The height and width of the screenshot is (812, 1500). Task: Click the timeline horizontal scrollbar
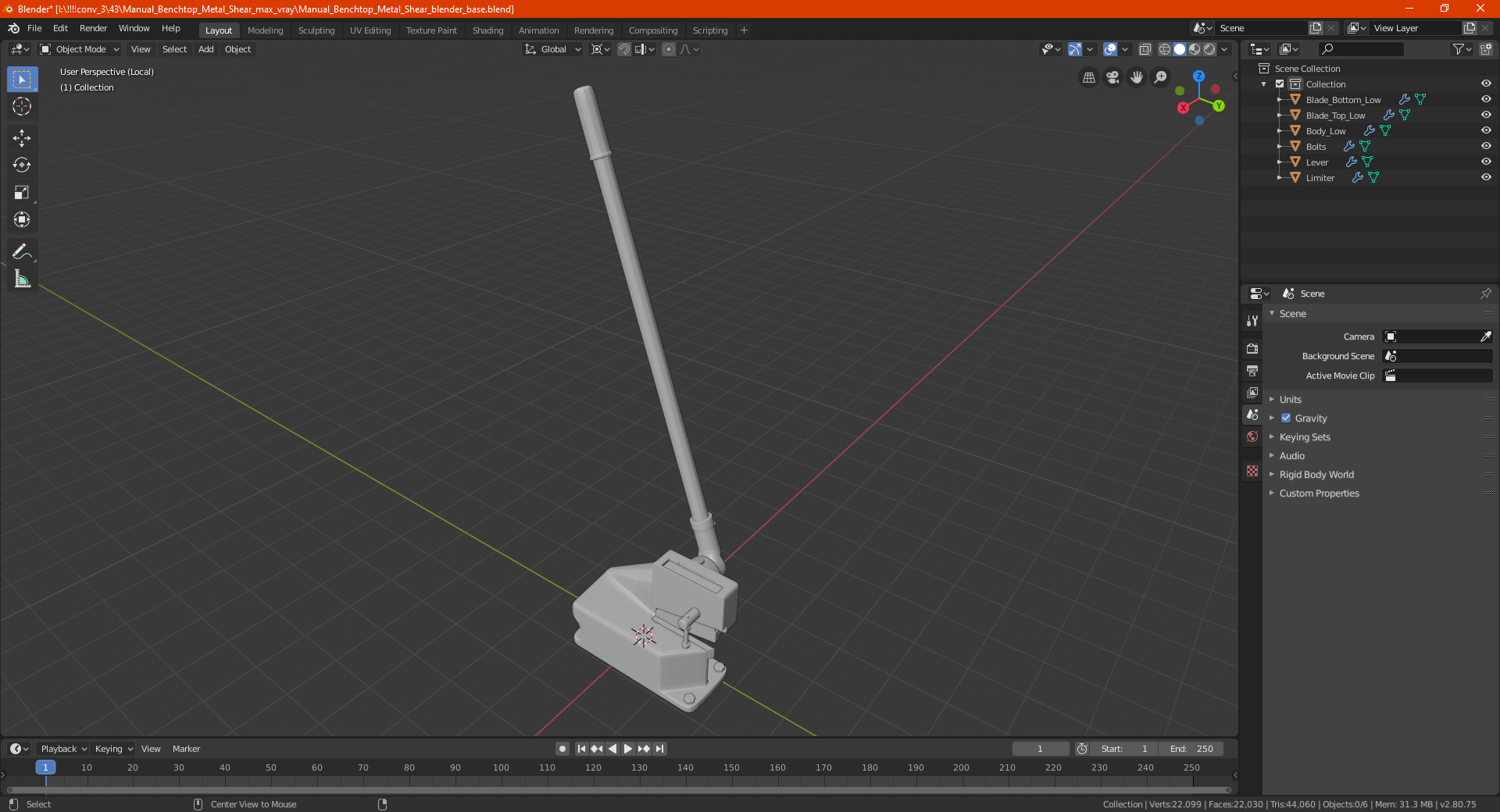(619, 790)
